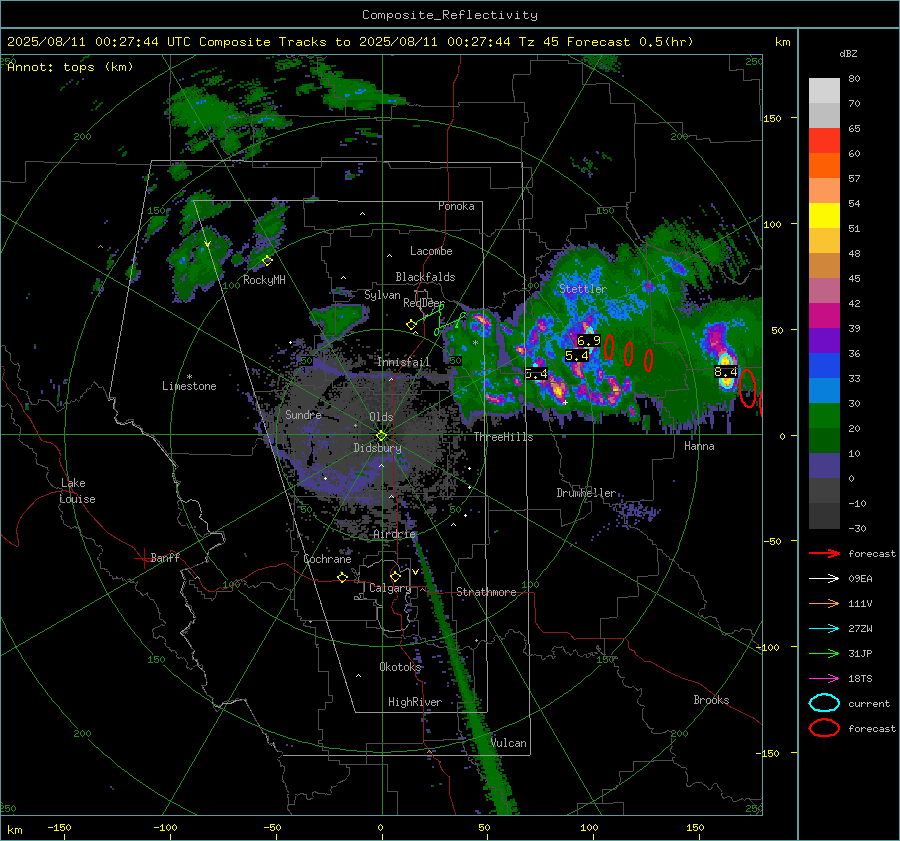
Task: Click the Stettler city label
Action: click(x=583, y=289)
